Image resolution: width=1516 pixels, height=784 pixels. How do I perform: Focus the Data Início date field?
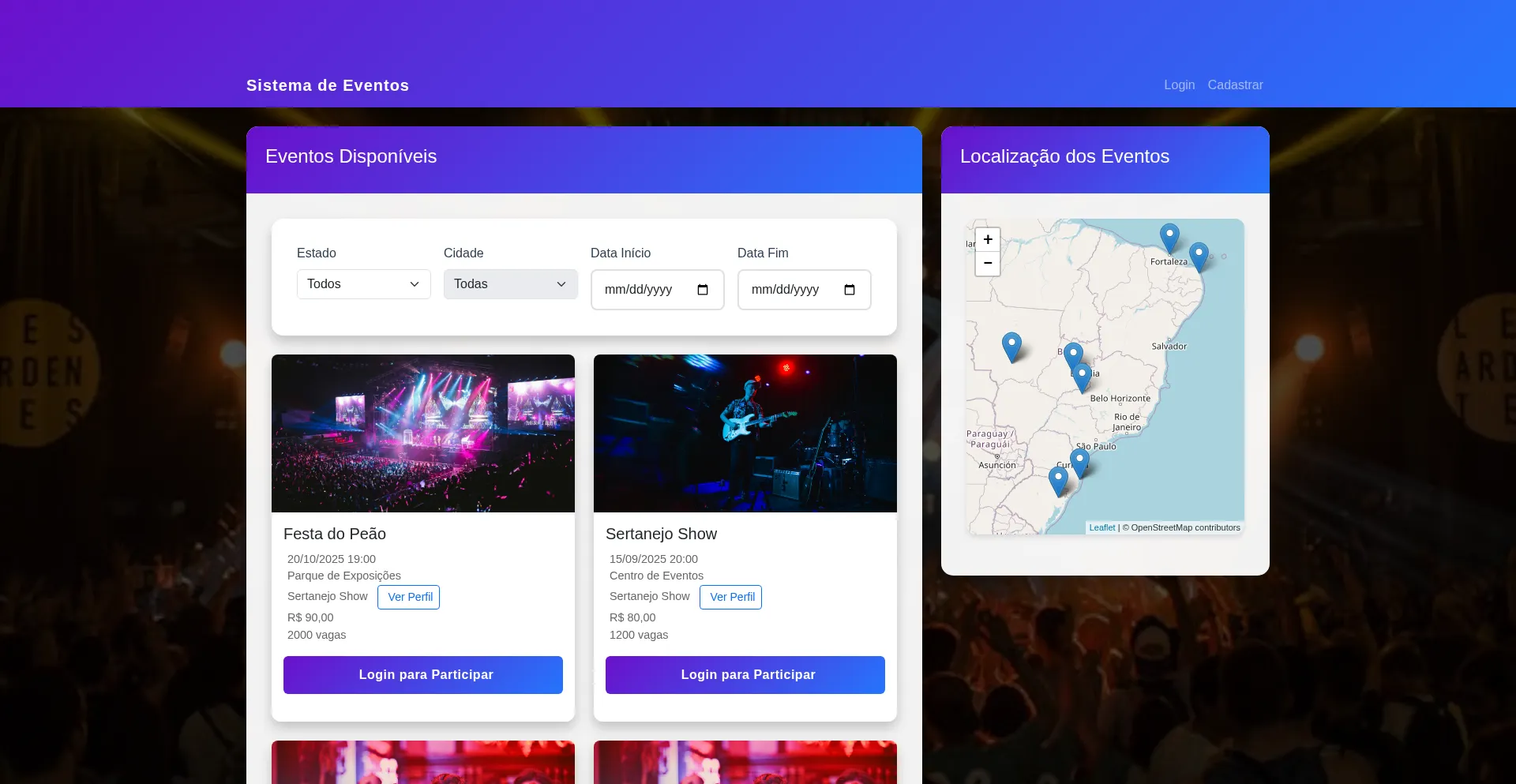[658, 290]
